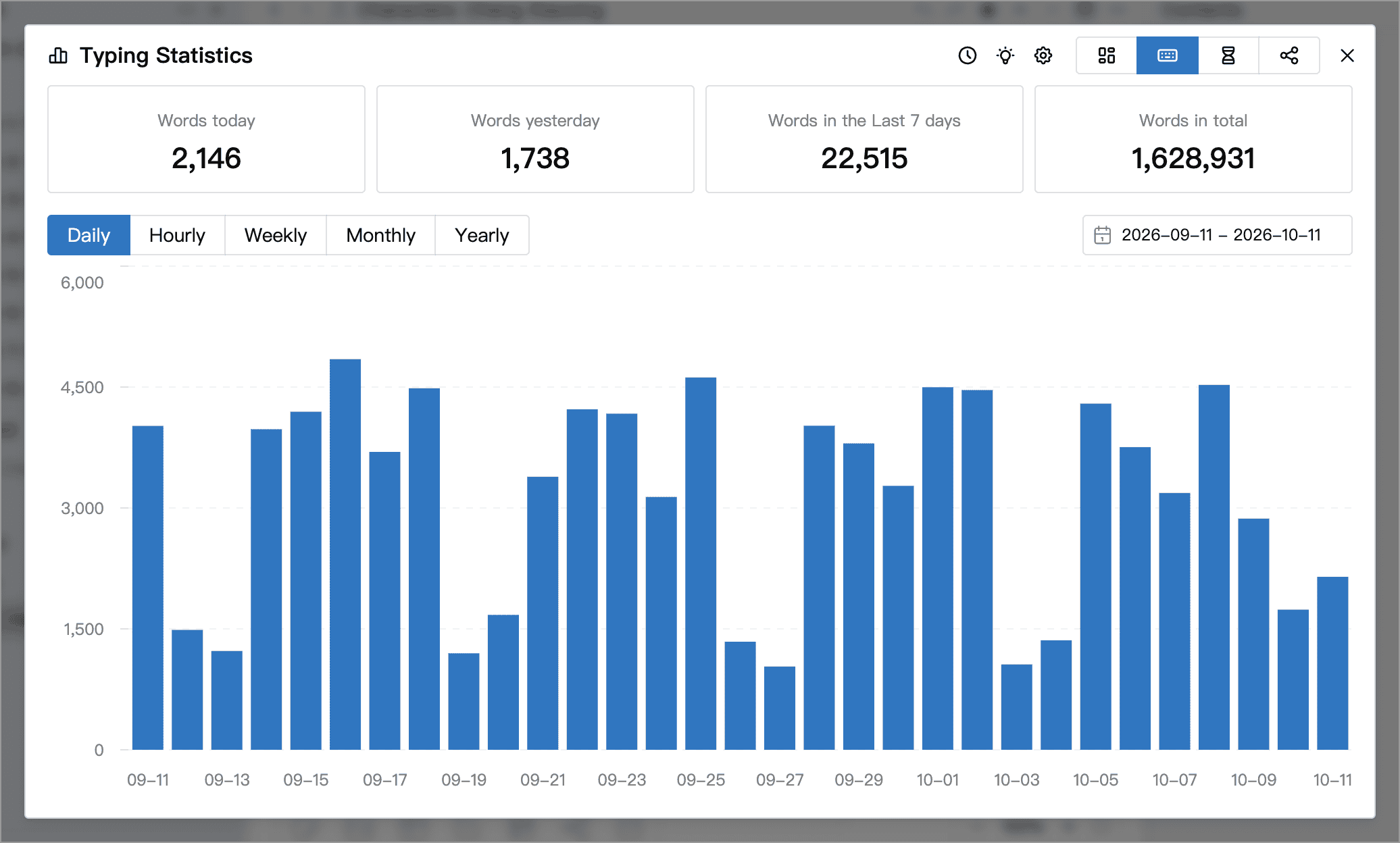Click the bar chart icon beside Typing Statistics

[58, 55]
